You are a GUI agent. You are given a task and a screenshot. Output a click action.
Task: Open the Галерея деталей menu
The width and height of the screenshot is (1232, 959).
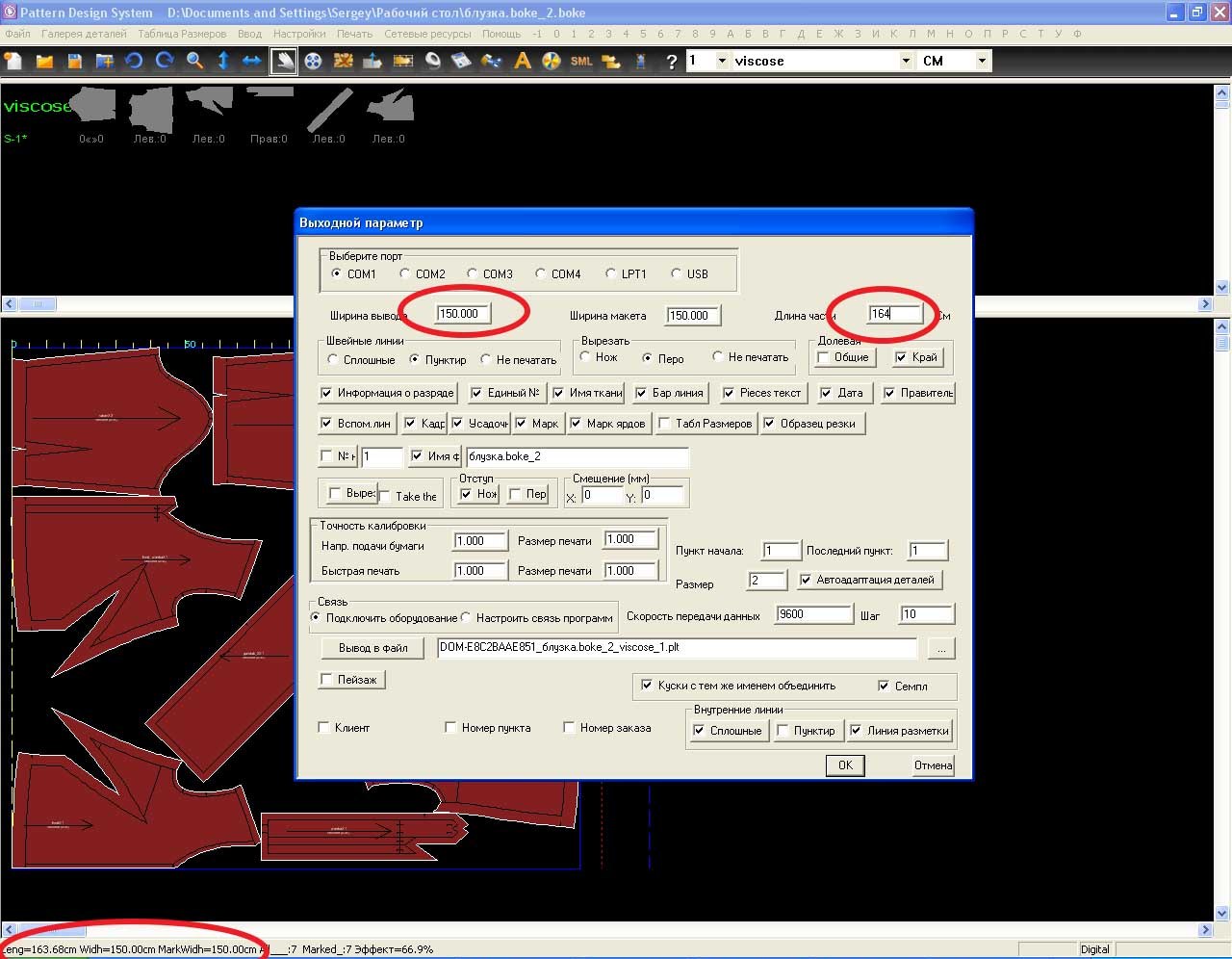click(x=84, y=34)
